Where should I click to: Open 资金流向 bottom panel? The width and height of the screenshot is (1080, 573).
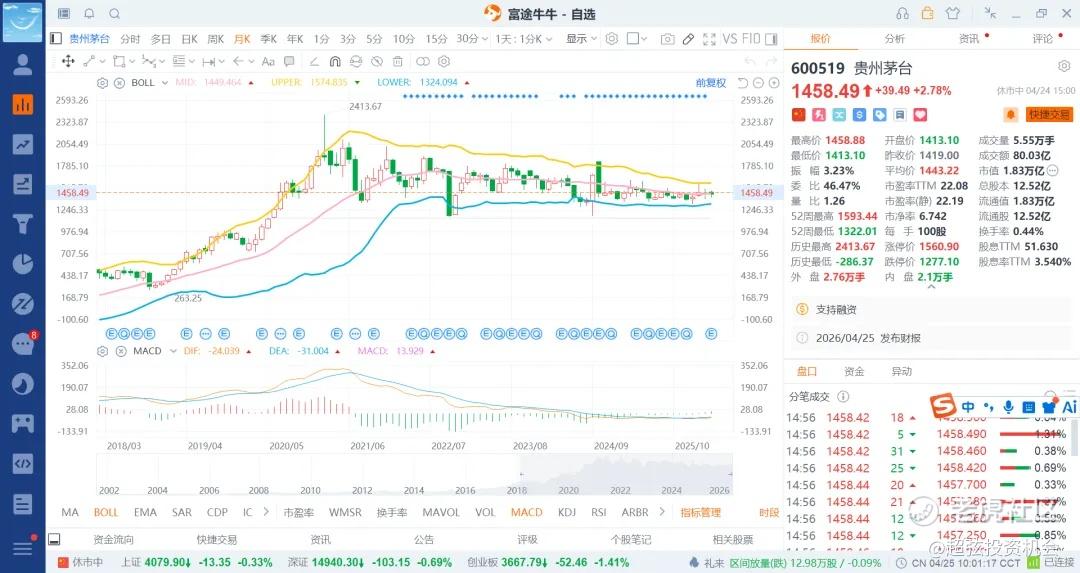point(113,539)
